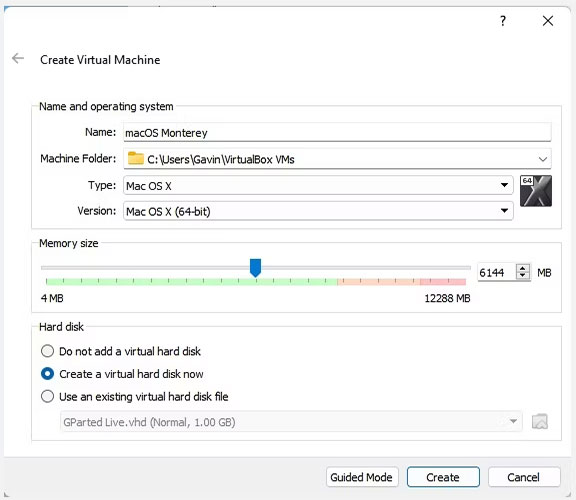Click the '12288 MB' maximum label

(x=447, y=298)
